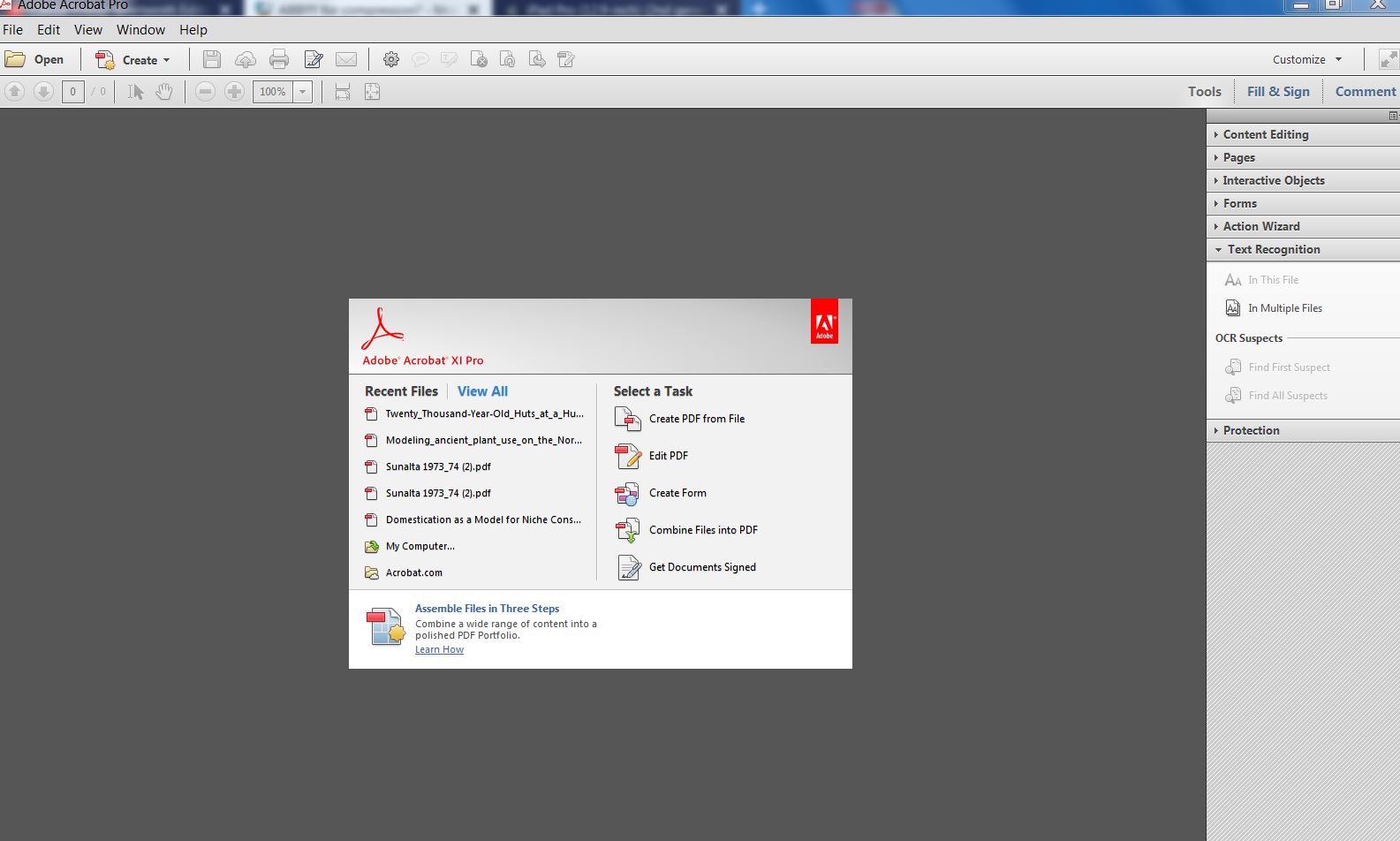Screen dimensions: 1400x841
Task: Click the tools pane options menu icon
Action: [x=1393, y=117]
